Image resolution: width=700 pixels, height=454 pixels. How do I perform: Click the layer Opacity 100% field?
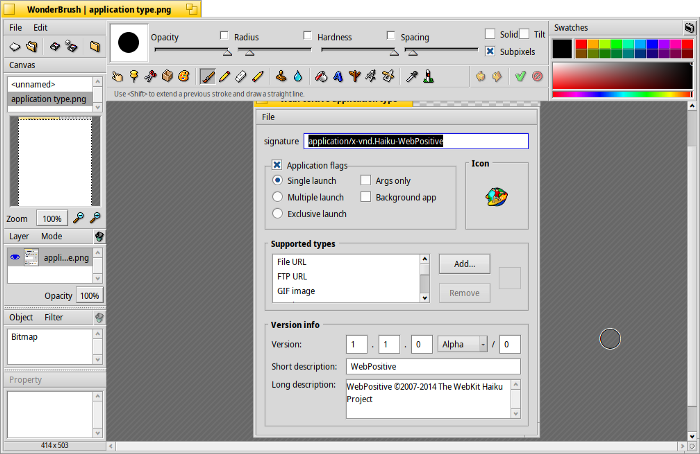89,296
